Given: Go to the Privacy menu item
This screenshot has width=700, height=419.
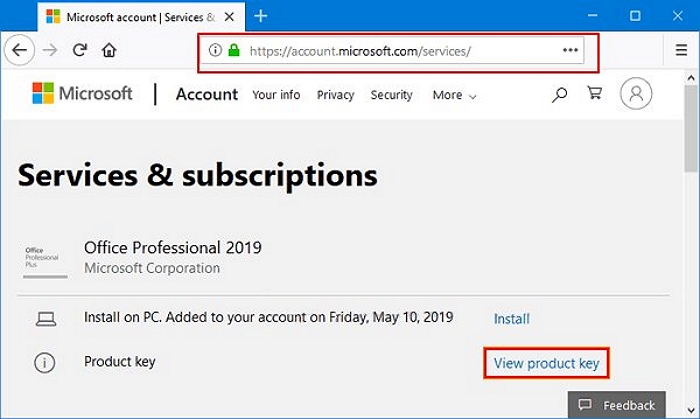Looking at the screenshot, I should (335, 95).
